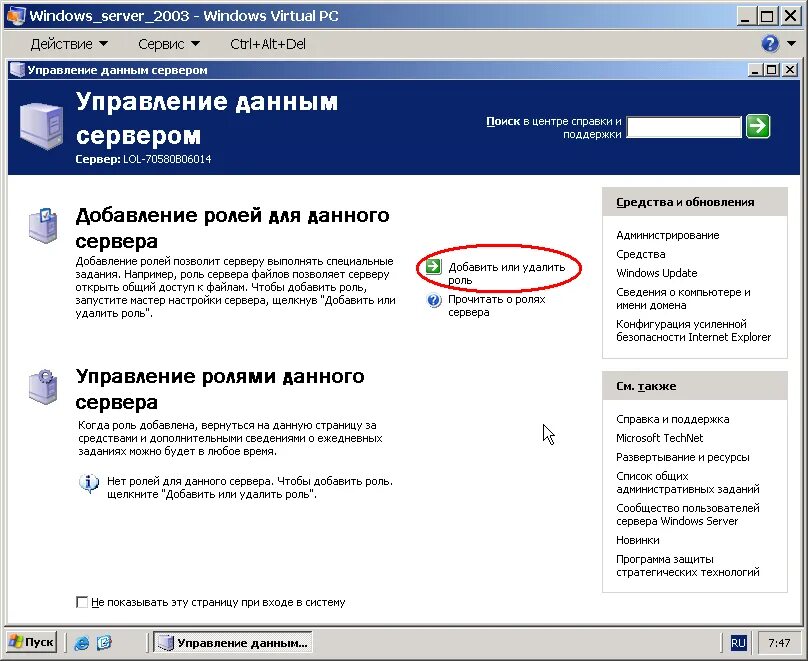This screenshot has height=661, width=808.
Task: Click server name LOL-70580B06014
Action: (167, 159)
